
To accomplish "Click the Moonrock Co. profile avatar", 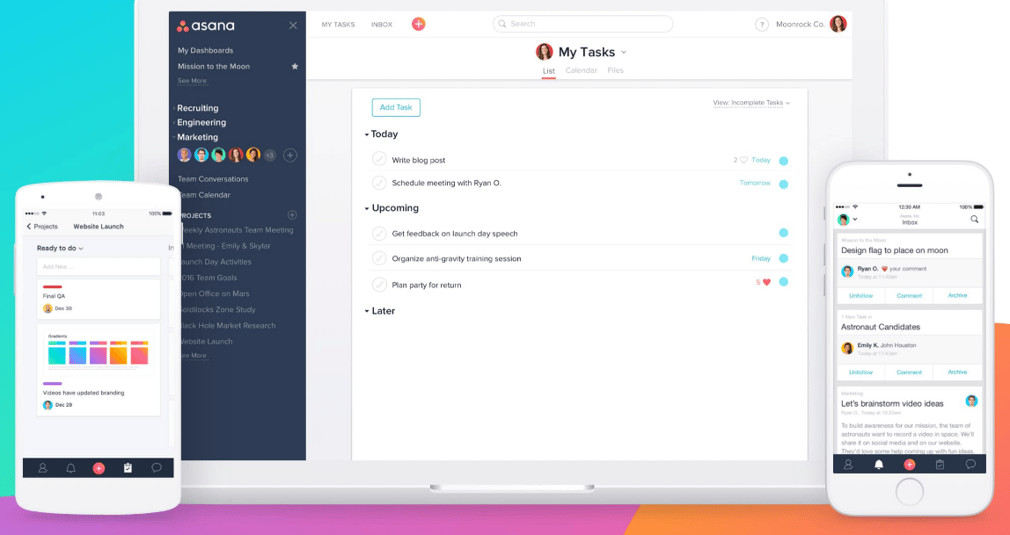I will (838, 24).
